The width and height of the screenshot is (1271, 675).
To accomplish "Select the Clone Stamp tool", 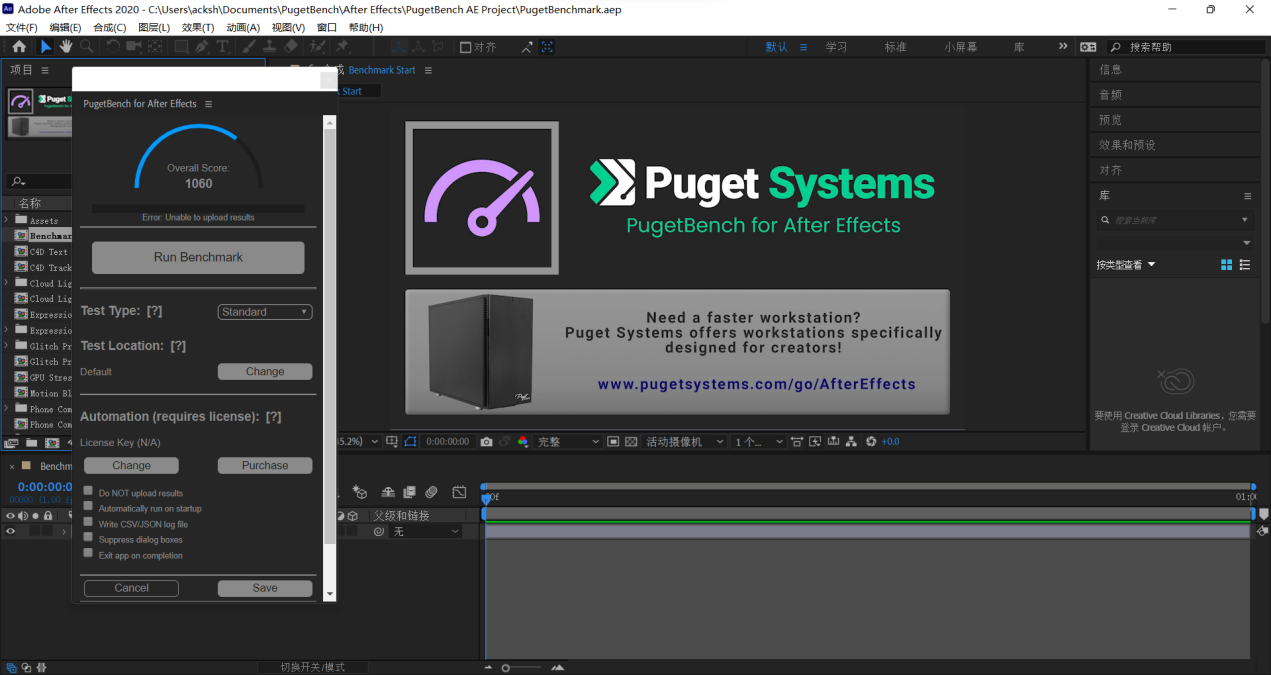I will (x=269, y=47).
